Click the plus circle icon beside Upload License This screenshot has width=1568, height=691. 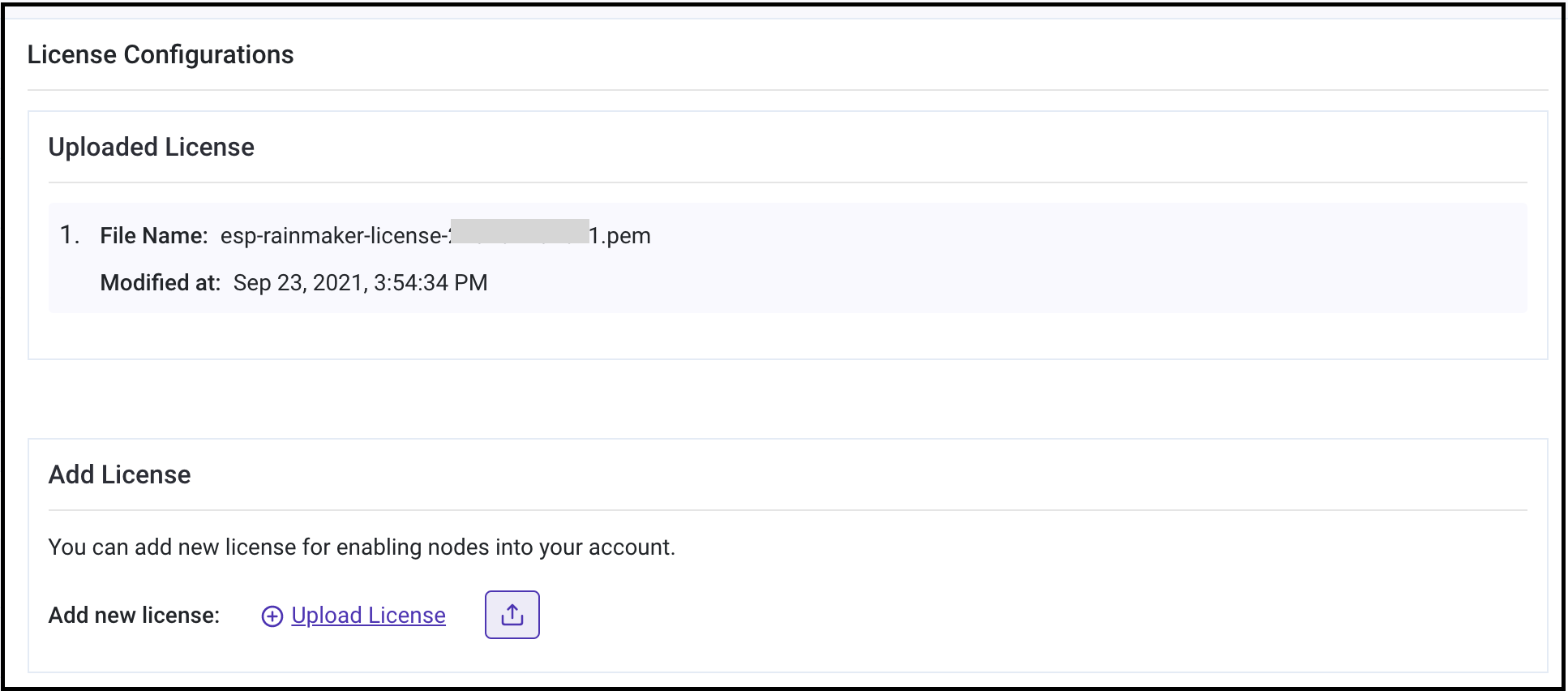pyautogui.click(x=272, y=616)
